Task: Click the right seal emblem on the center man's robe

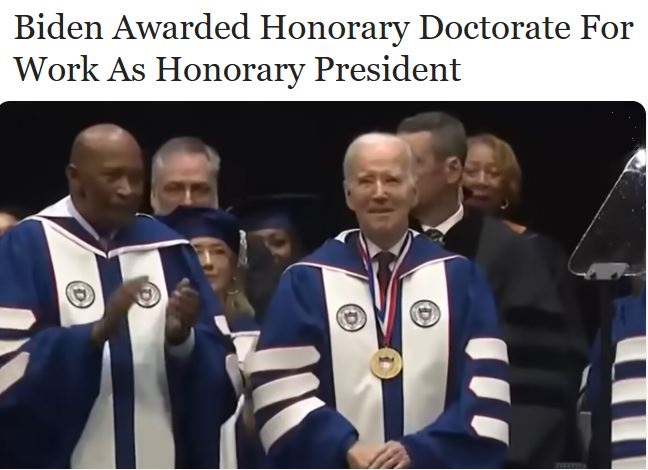Action: pyautogui.click(x=425, y=313)
